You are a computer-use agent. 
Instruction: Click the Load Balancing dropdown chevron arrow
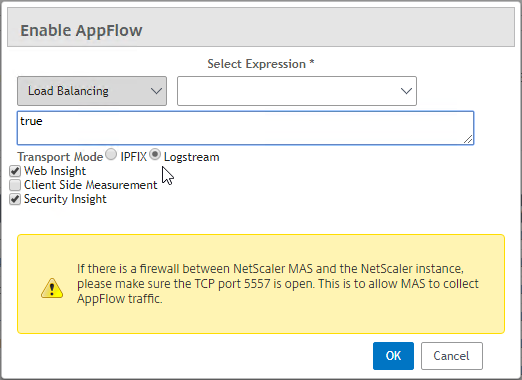point(156,91)
